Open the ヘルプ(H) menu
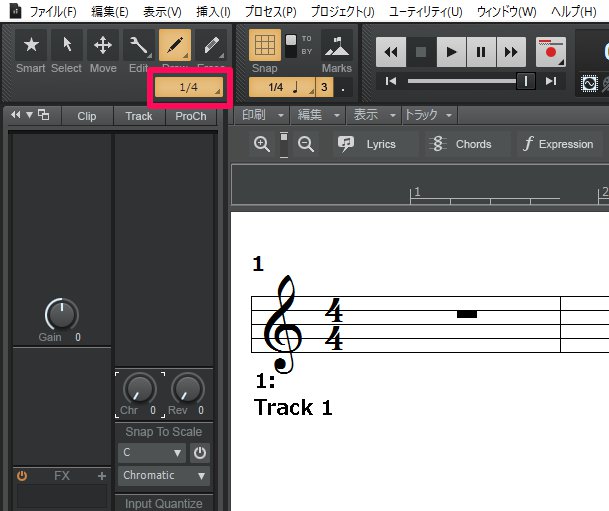Screen dimensions: 609x511 [x=574, y=12]
